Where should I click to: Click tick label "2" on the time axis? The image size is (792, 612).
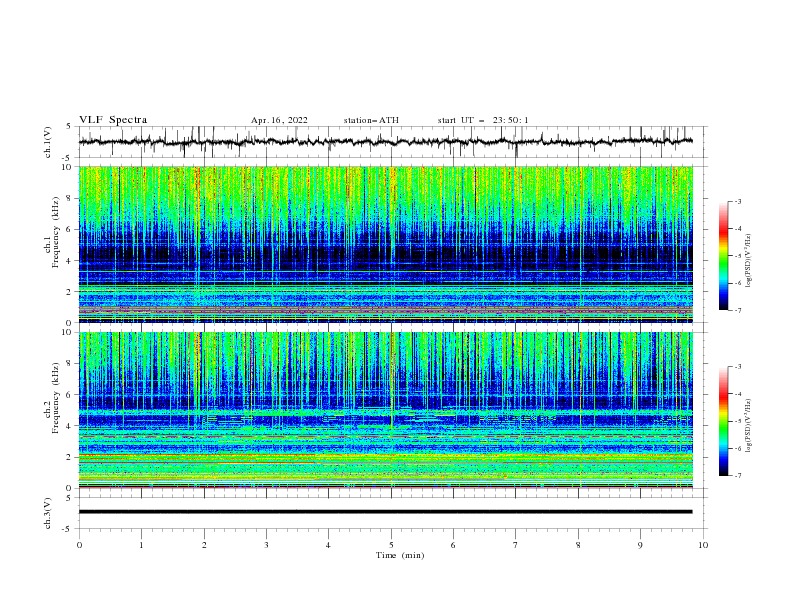coord(204,545)
